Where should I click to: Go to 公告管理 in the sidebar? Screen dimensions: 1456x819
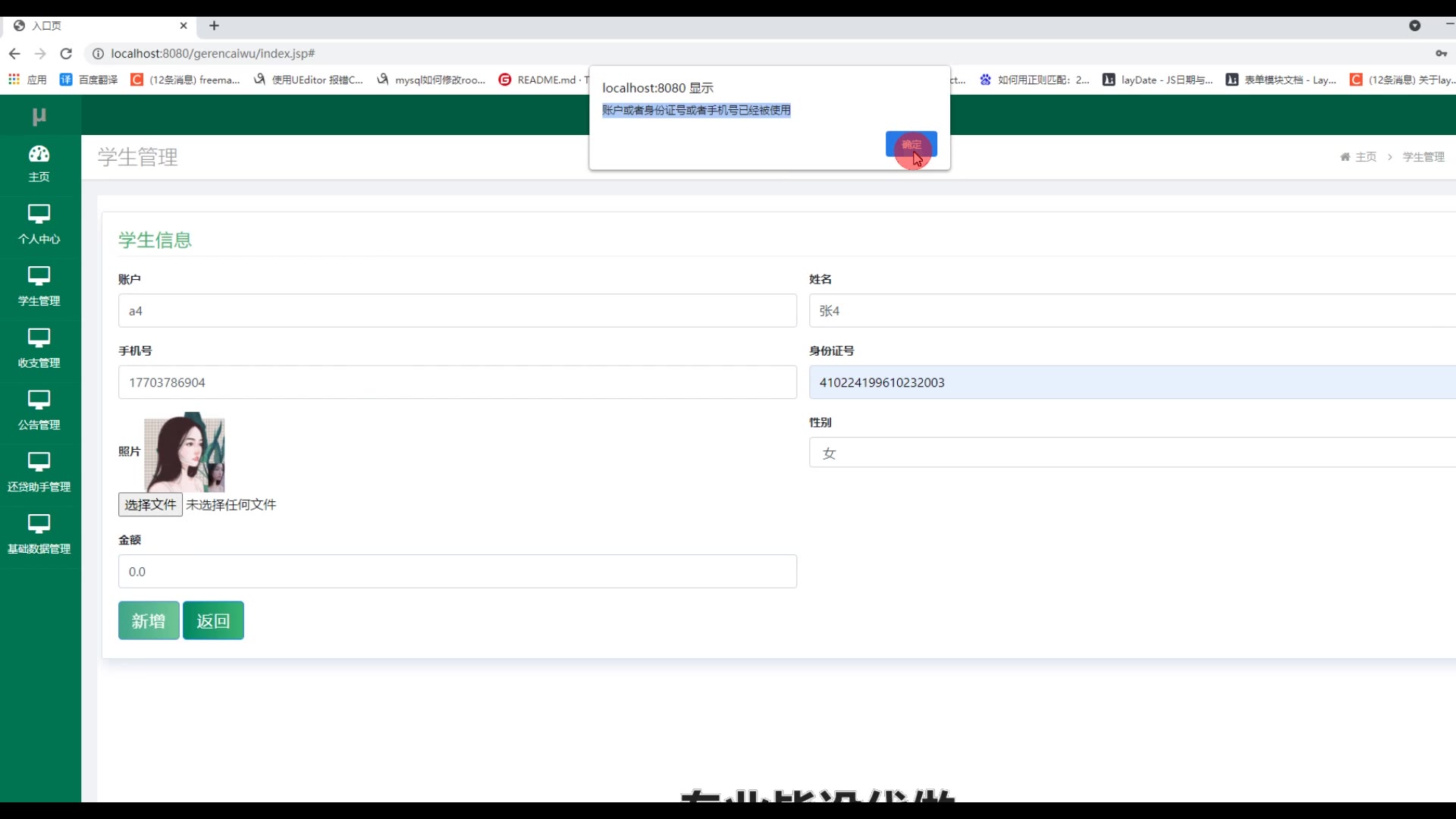39,410
